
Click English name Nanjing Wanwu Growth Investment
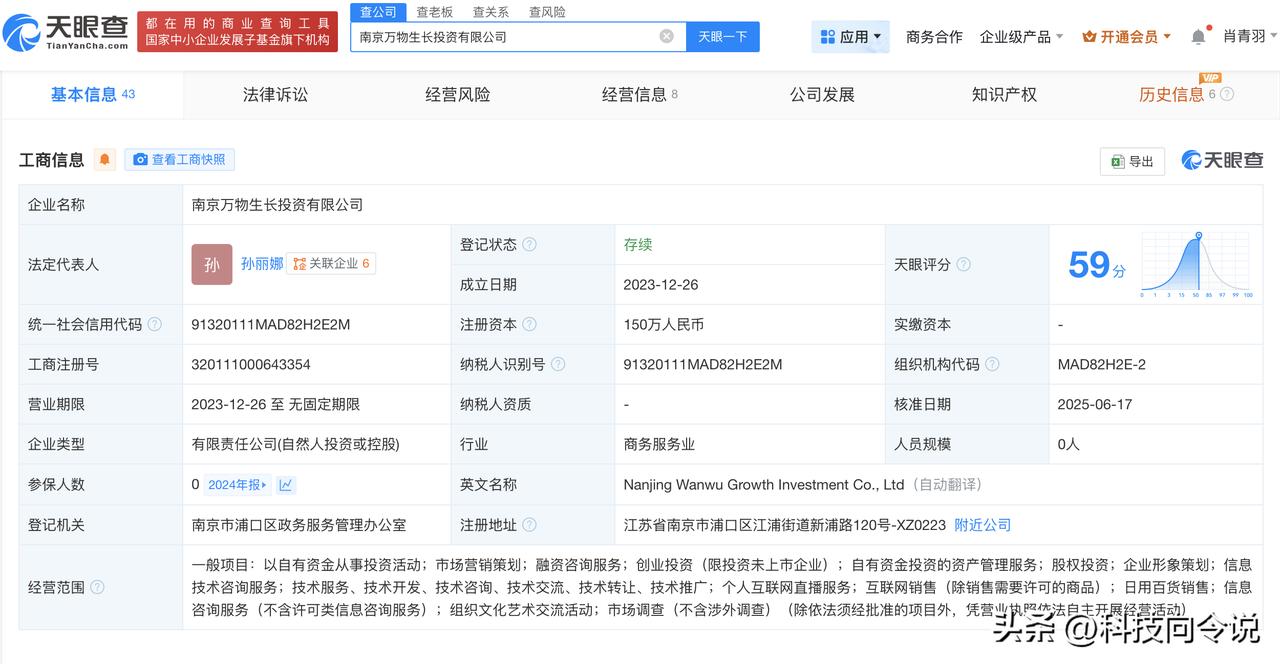pyautogui.click(x=764, y=485)
